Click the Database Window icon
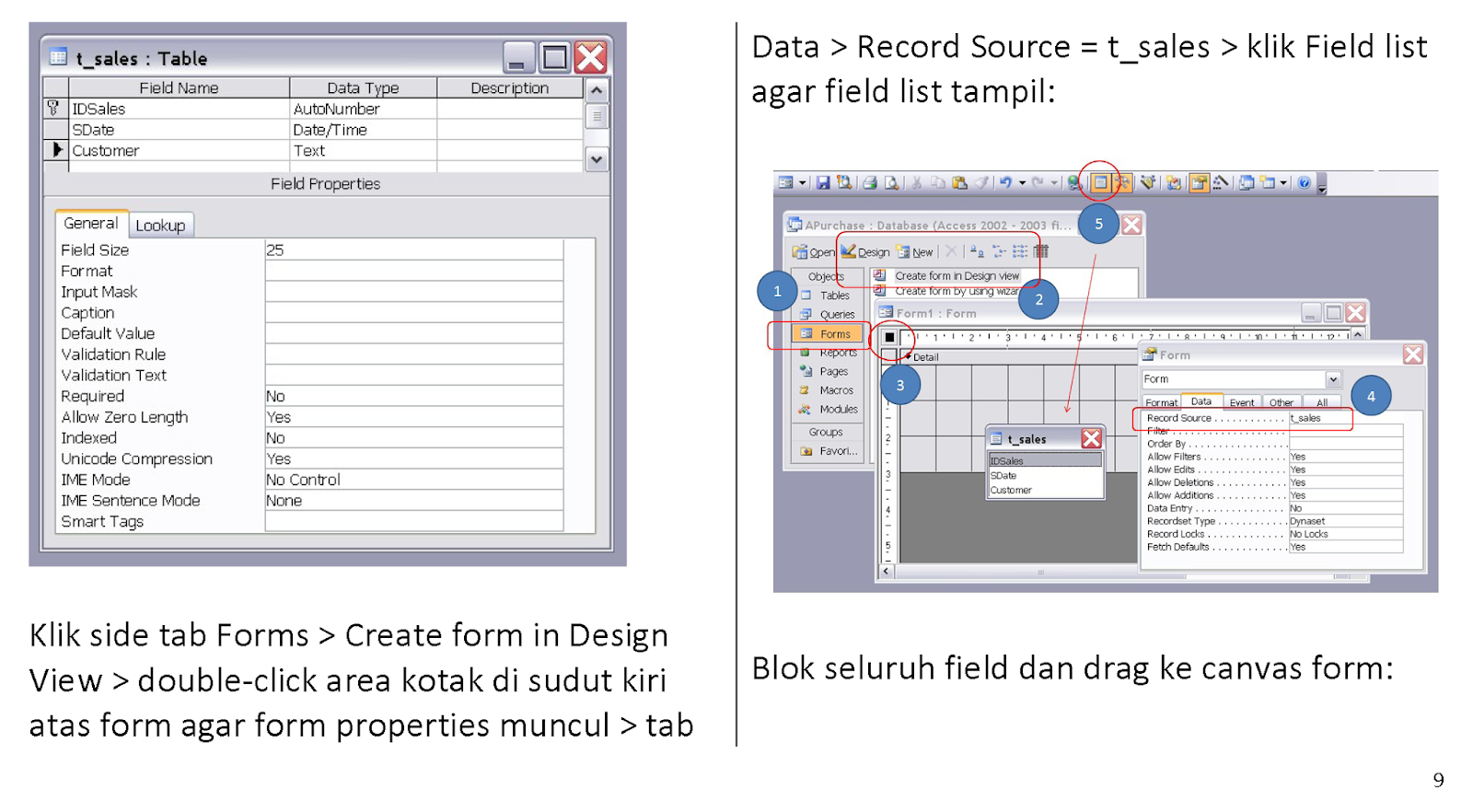The height and width of the screenshot is (812, 1473). coord(1246,182)
